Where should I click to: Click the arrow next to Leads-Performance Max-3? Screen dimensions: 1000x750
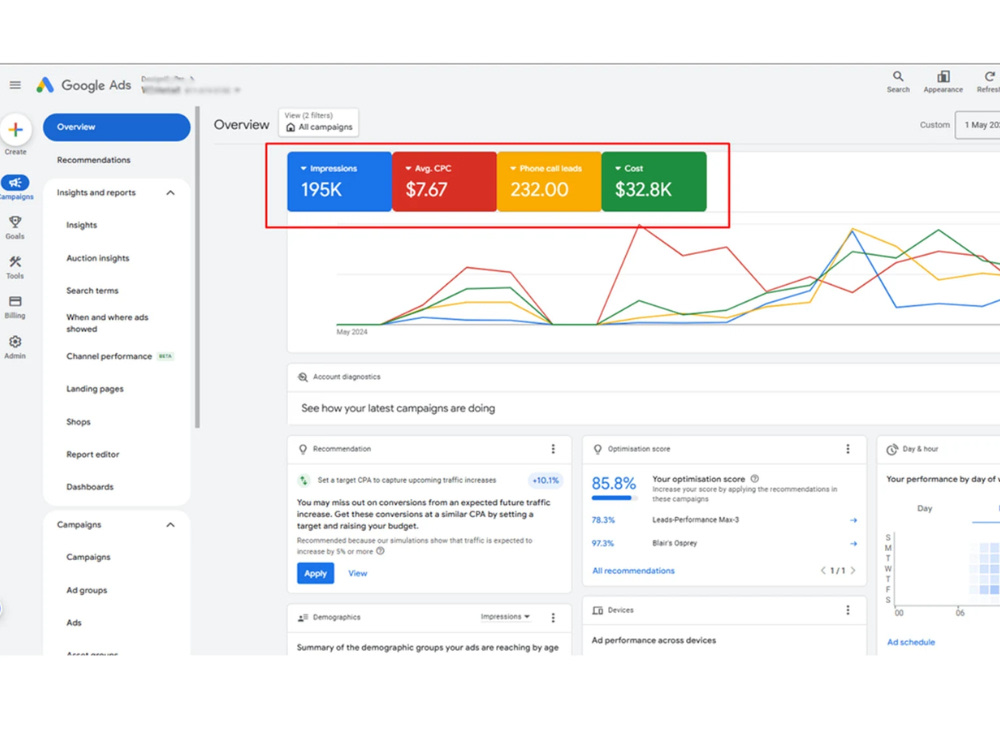click(853, 520)
